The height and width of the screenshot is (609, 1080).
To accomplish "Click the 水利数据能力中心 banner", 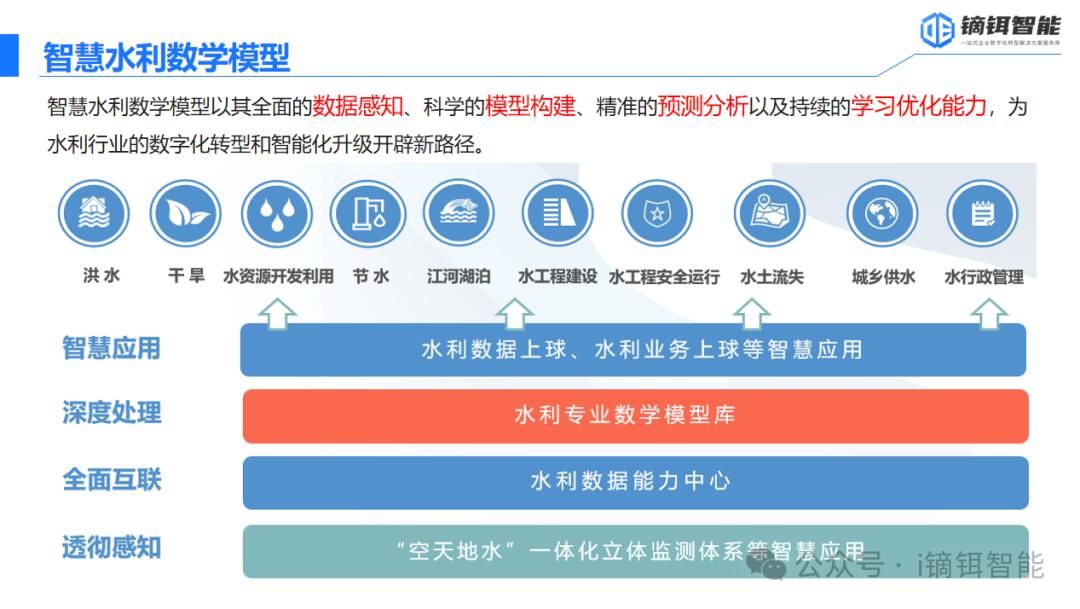I will click(633, 483).
